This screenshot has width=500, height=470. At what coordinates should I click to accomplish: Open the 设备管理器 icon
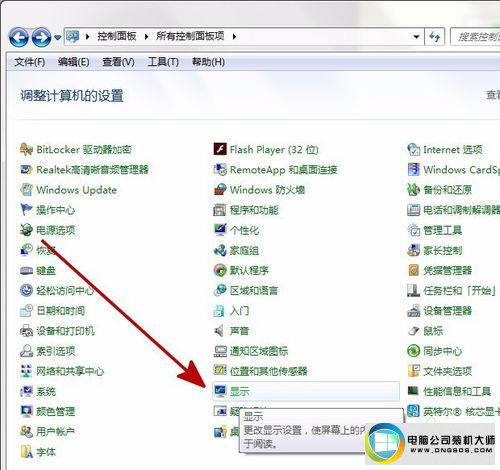(x=414, y=311)
